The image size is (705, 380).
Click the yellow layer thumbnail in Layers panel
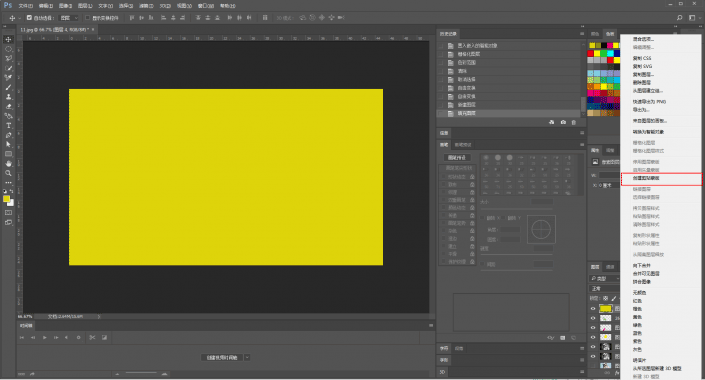point(606,308)
